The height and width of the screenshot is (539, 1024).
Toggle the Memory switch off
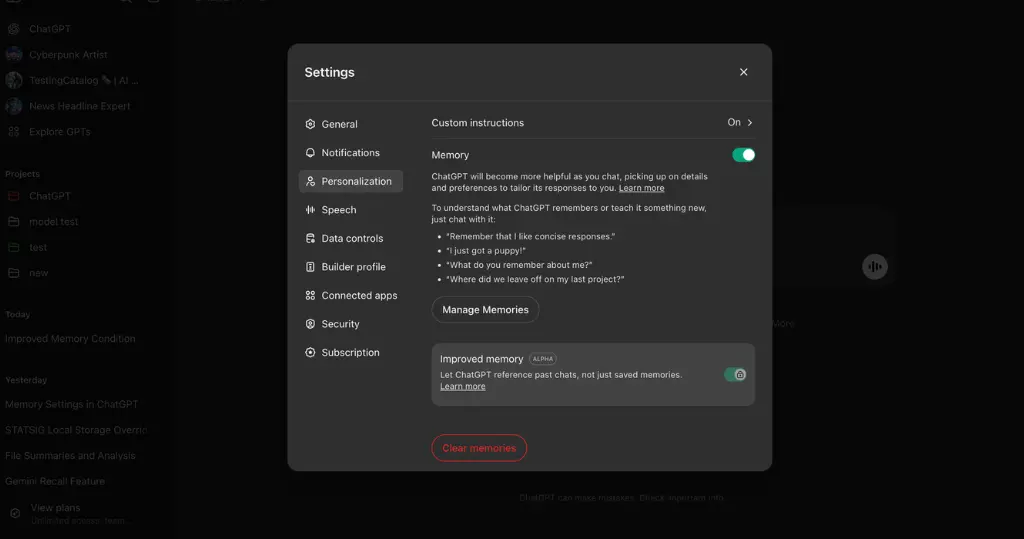coord(743,155)
